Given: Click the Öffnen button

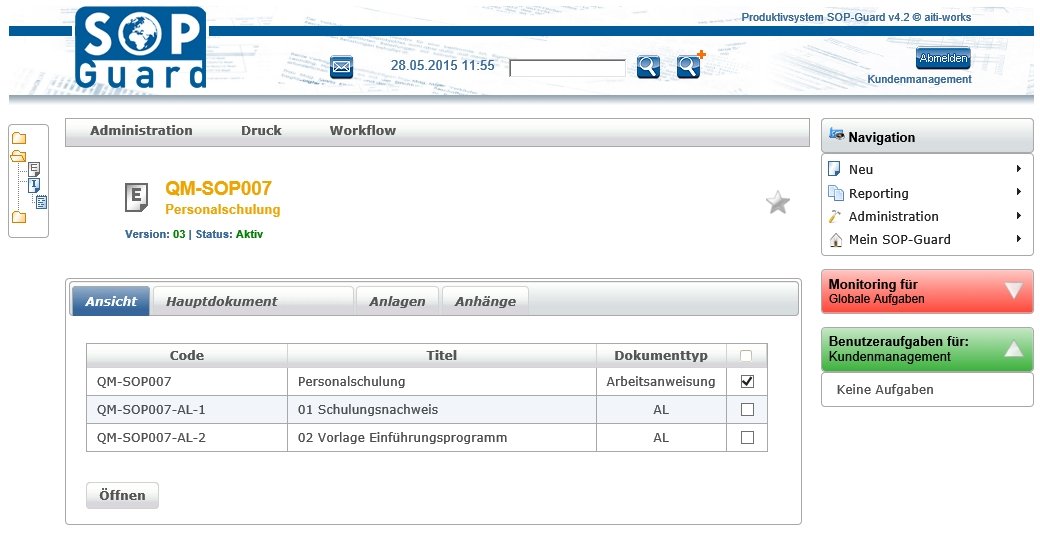Looking at the screenshot, I should [x=122, y=495].
